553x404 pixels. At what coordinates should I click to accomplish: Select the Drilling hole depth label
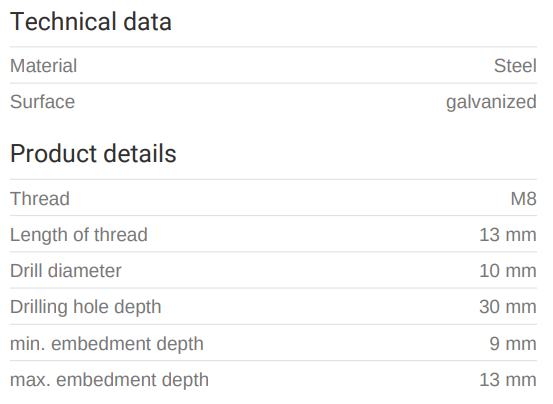point(85,307)
